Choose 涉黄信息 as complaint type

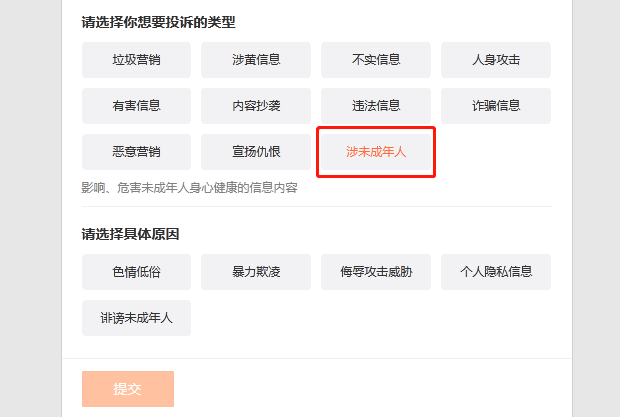(x=256, y=60)
